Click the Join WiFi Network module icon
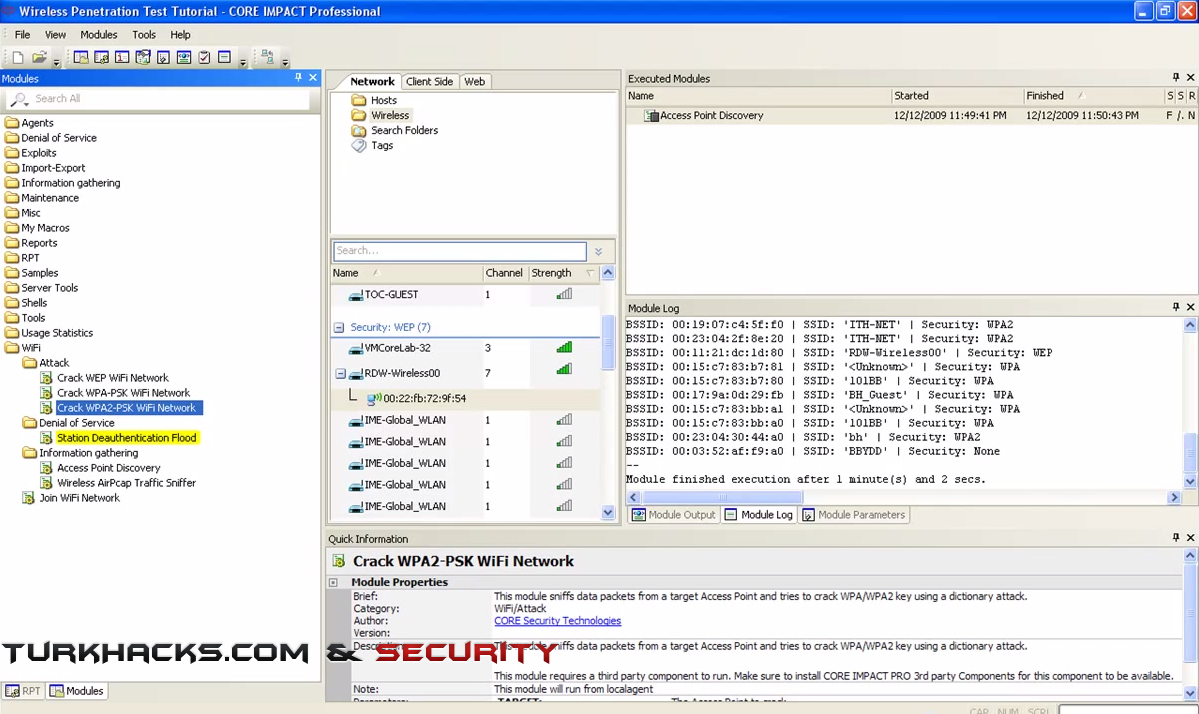Viewport: 1199px width, 714px height. pyautogui.click(x=28, y=498)
